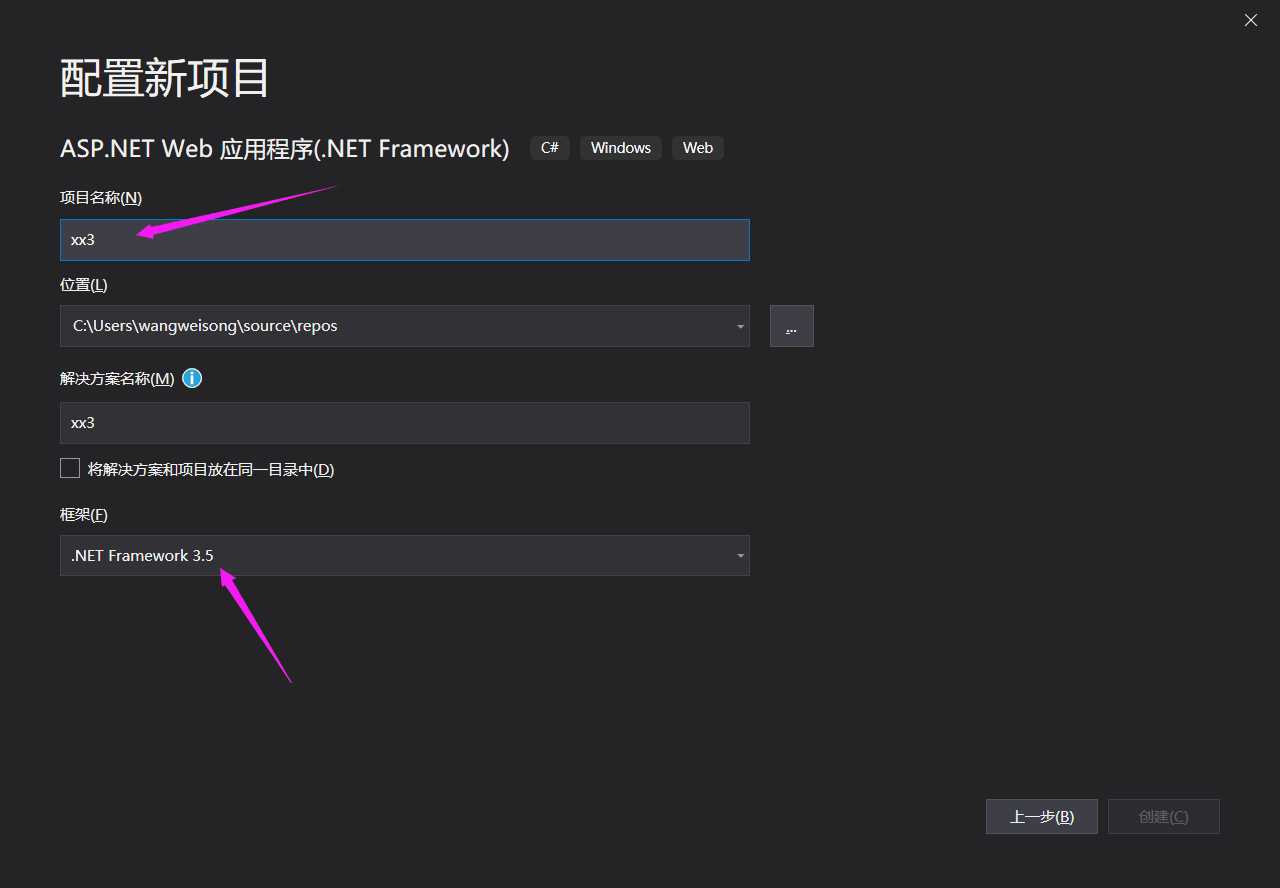Click the same-directory checkbox label text
The width and height of the screenshot is (1280, 888).
click(x=211, y=469)
